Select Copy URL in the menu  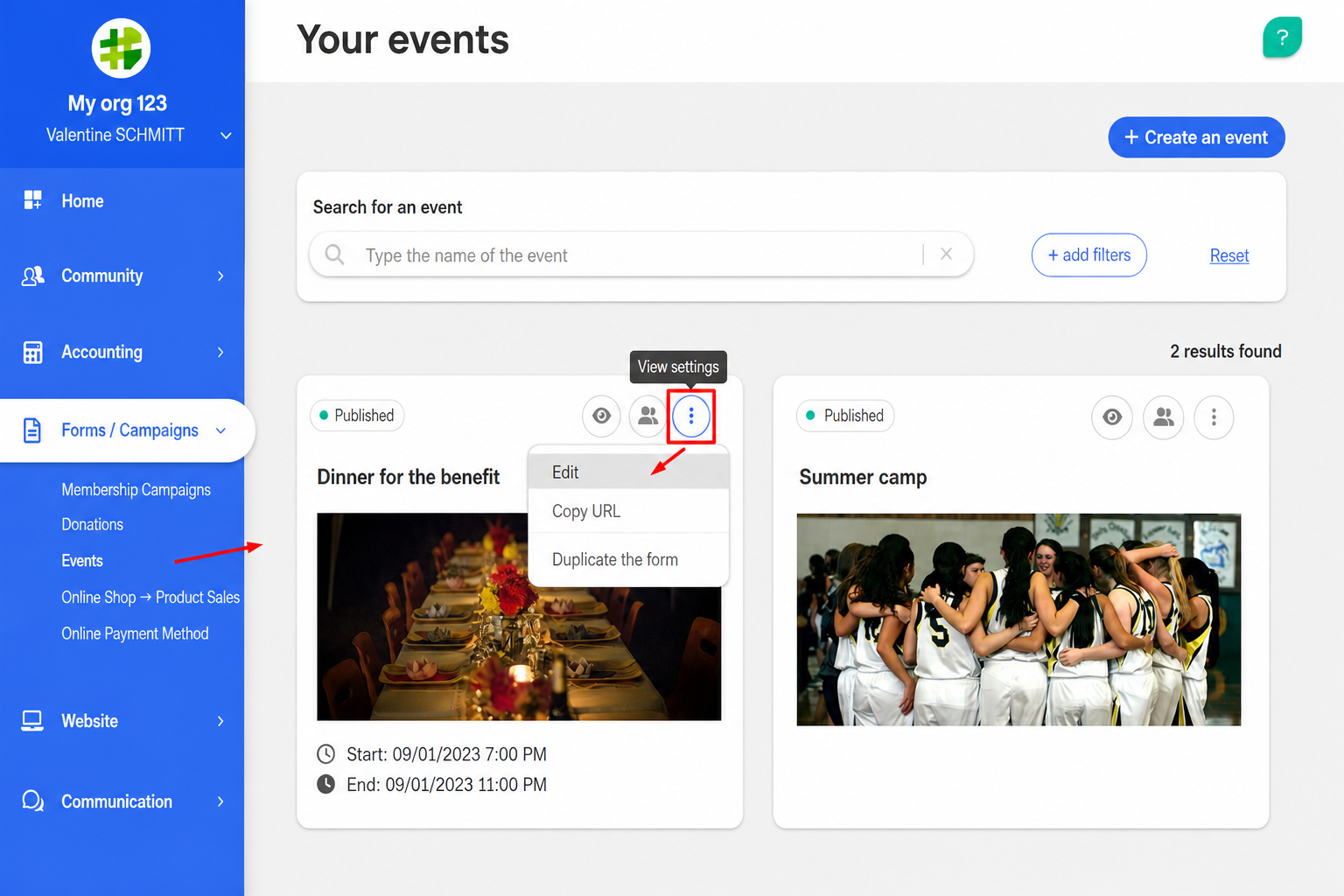point(628,512)
